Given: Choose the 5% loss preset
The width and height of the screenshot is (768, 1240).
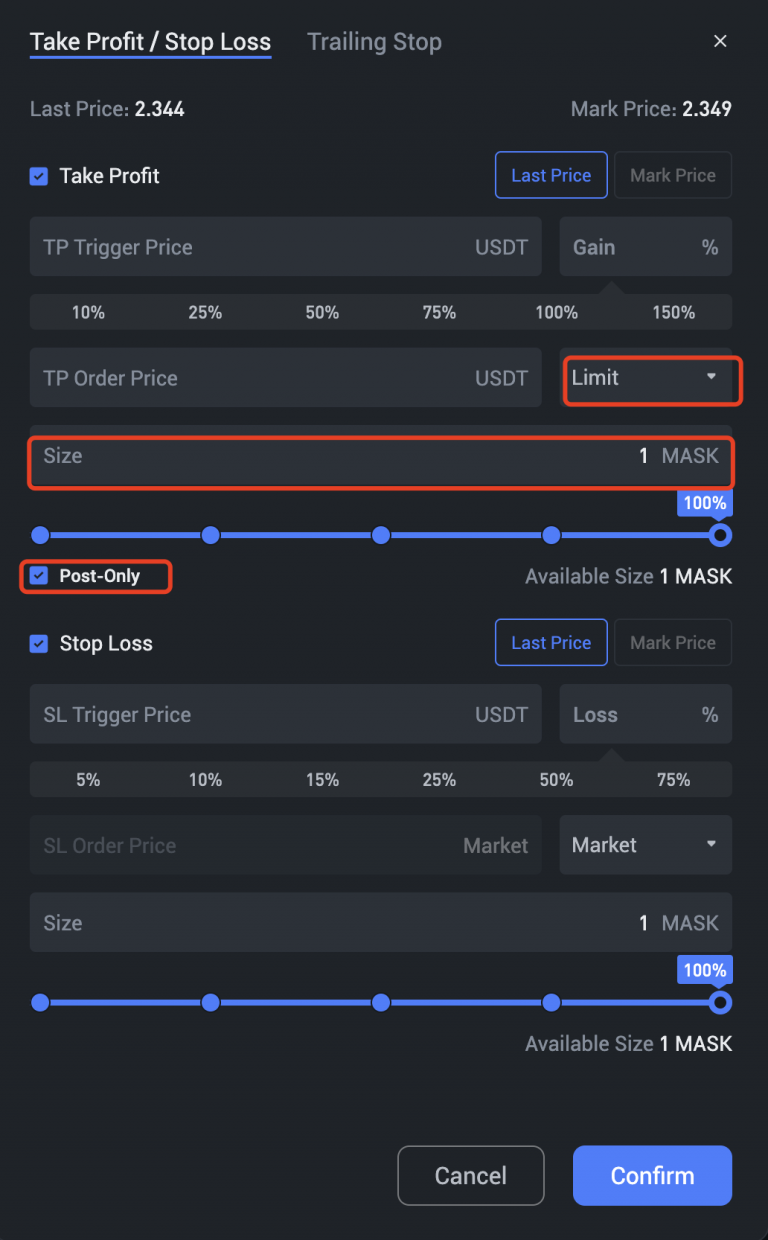Looking at the screenshot, I should click(x=88, y=779).
